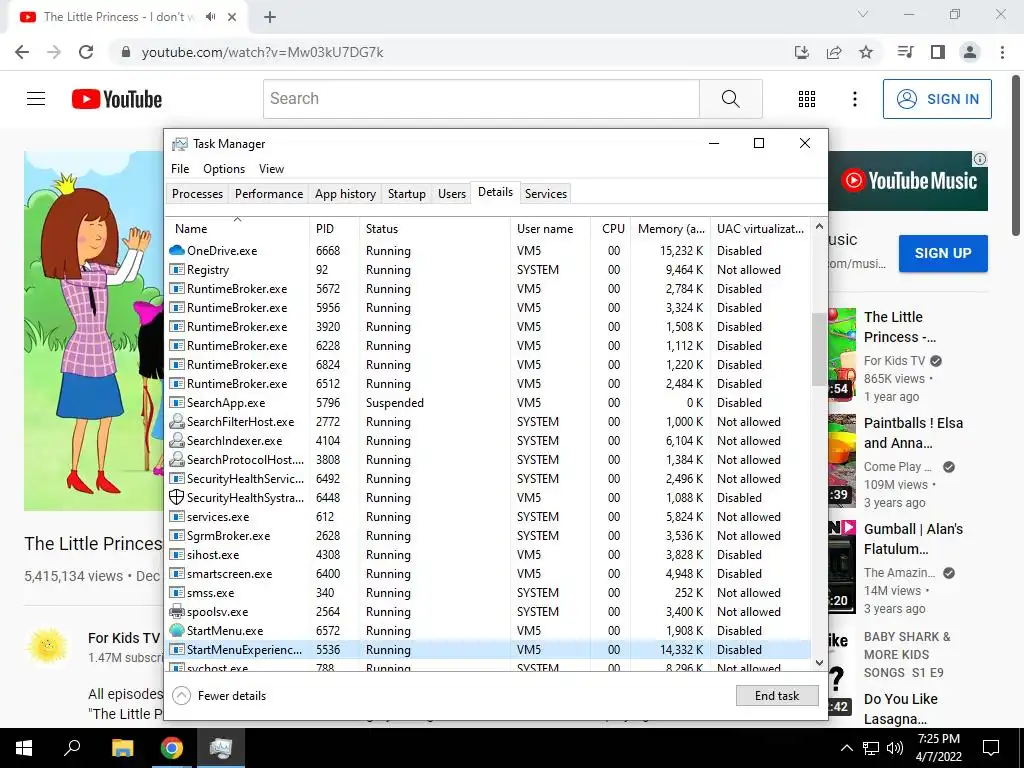Reload the YouTube page

point(86,52)
